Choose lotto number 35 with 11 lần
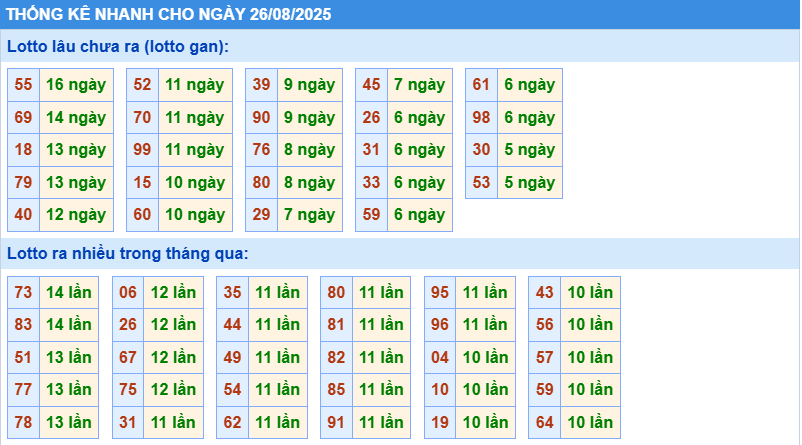 (232, 293)
